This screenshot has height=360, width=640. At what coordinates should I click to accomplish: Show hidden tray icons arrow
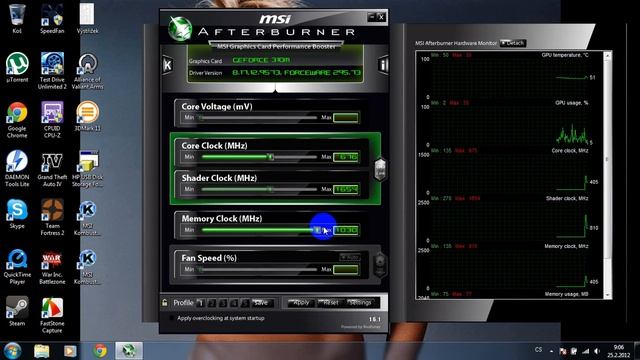click(x=551, y=351)
